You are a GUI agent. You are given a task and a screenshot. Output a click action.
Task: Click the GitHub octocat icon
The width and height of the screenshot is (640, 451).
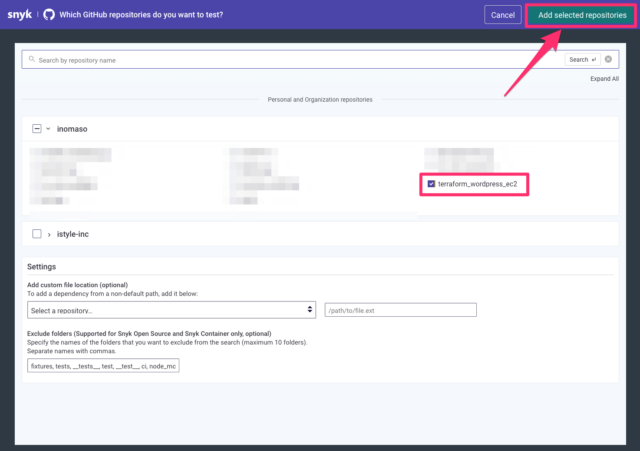pyautogui.click(x=49, y=15)
